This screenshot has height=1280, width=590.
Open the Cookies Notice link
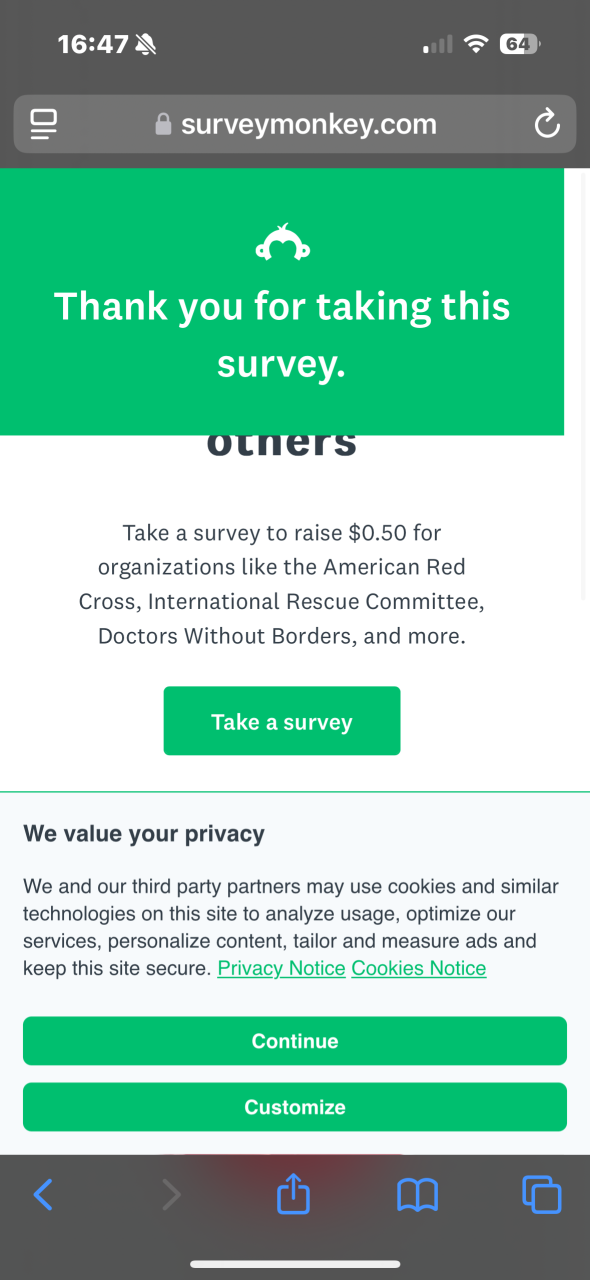(419, 968)
